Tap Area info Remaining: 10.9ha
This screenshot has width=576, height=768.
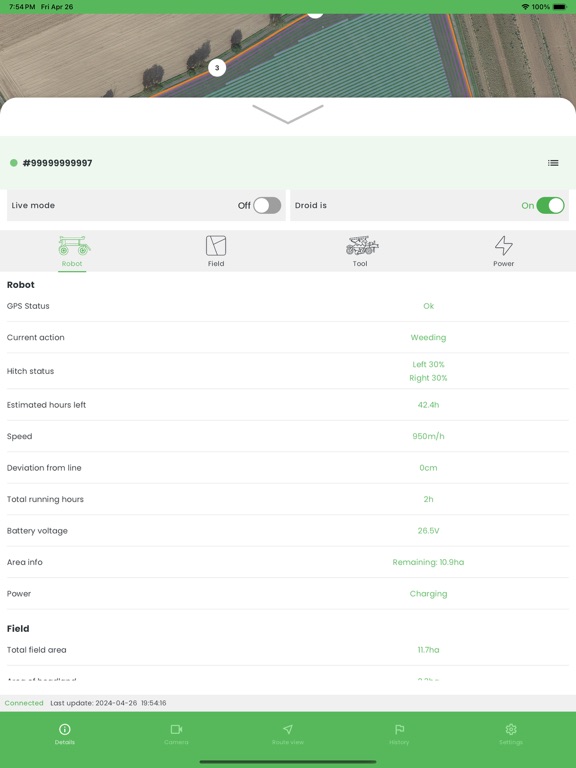(x=429, y=562)
